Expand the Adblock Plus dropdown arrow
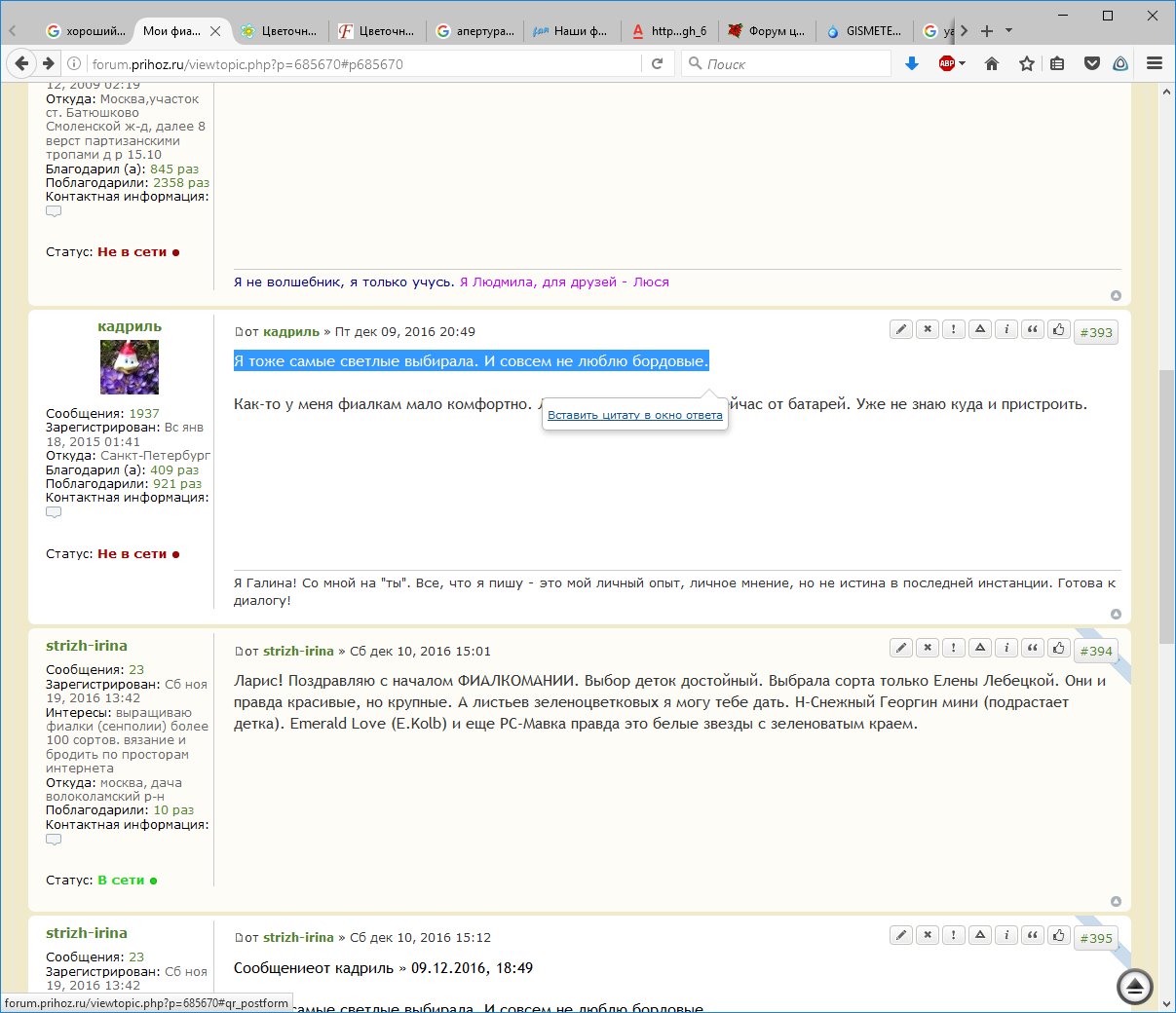 [x=963, y=63]
